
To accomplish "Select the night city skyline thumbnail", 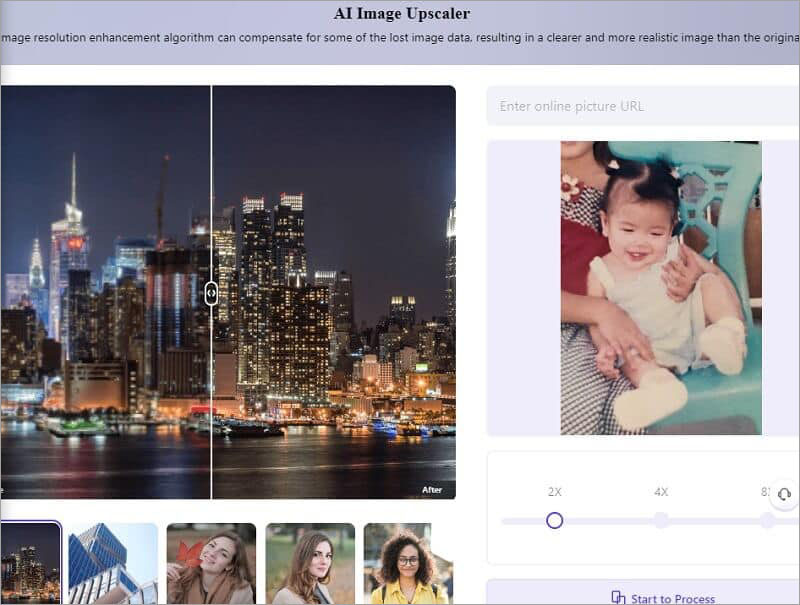I will [x=29, y=563].
